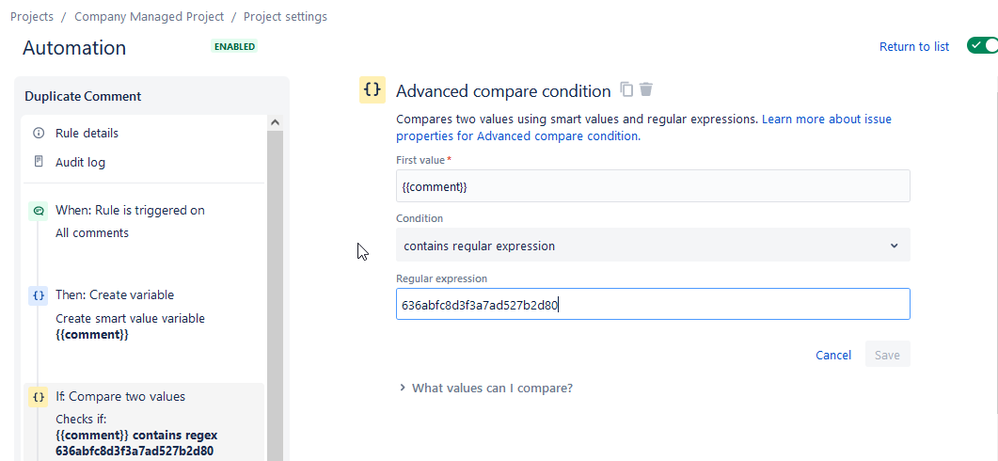Click the large yellow condition braces icon
Screen dimensions: 998x461
click(372, 90)
